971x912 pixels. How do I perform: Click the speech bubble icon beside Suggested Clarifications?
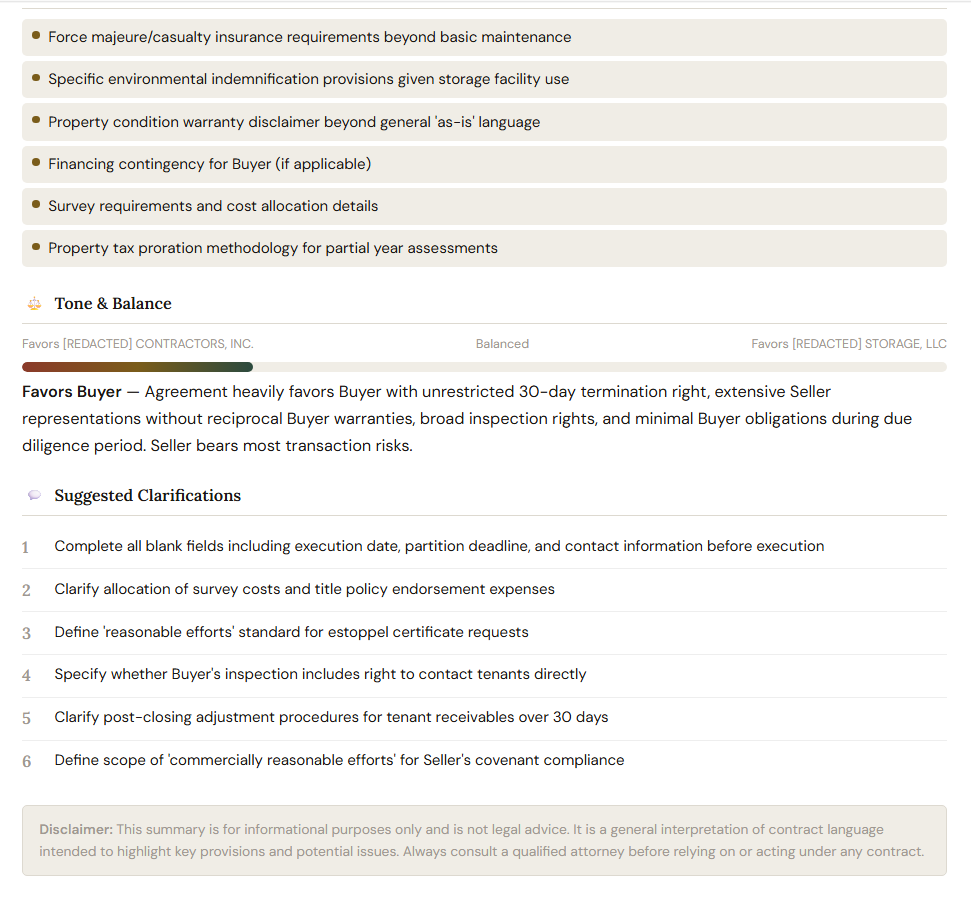tap(35, 495)
